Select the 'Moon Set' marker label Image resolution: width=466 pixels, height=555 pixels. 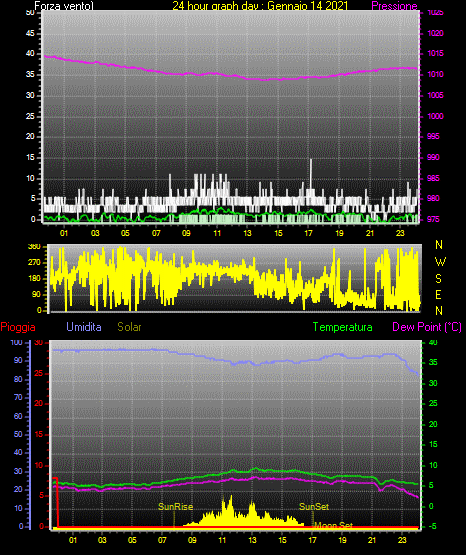click(x=334, y=525)
